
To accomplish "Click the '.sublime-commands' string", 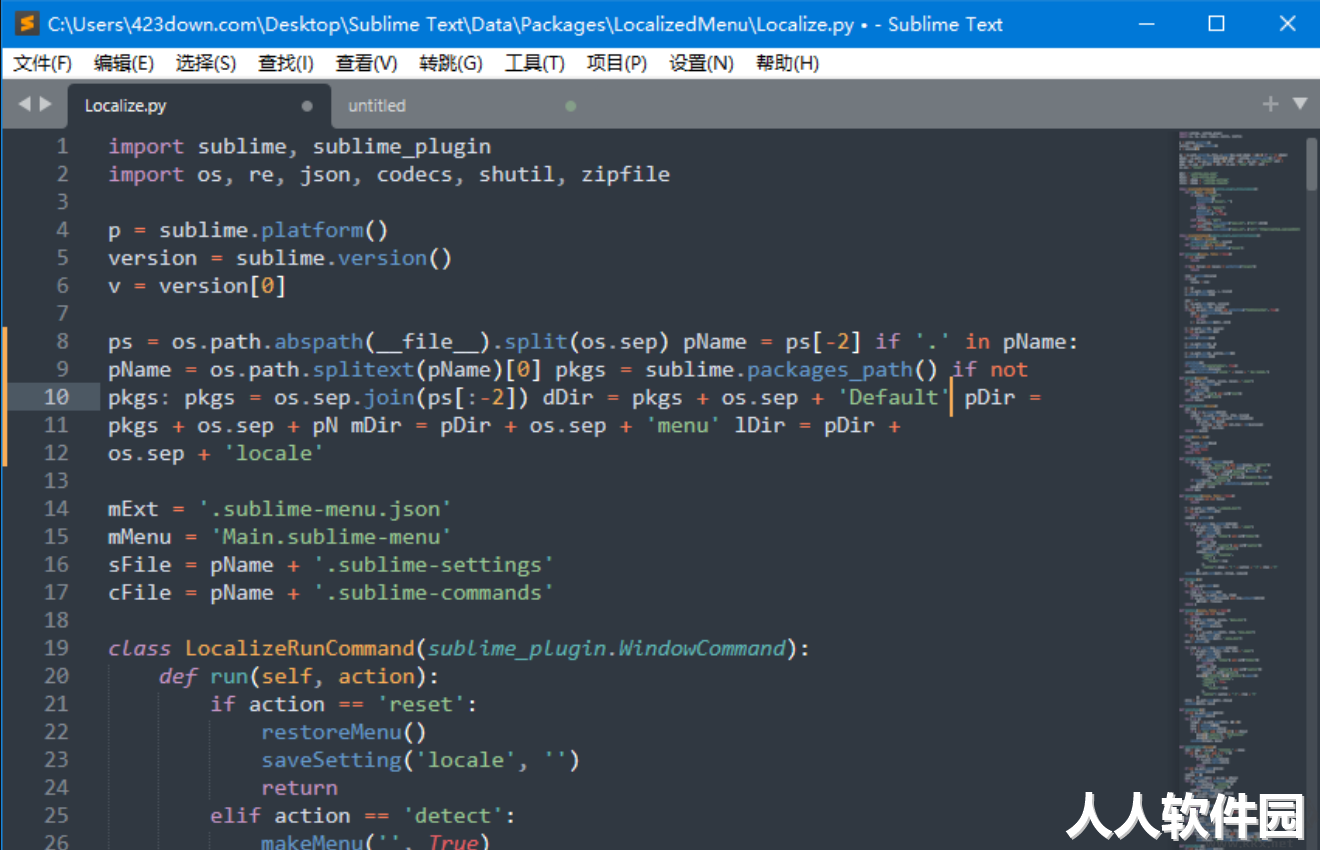I will click(434, 593).
